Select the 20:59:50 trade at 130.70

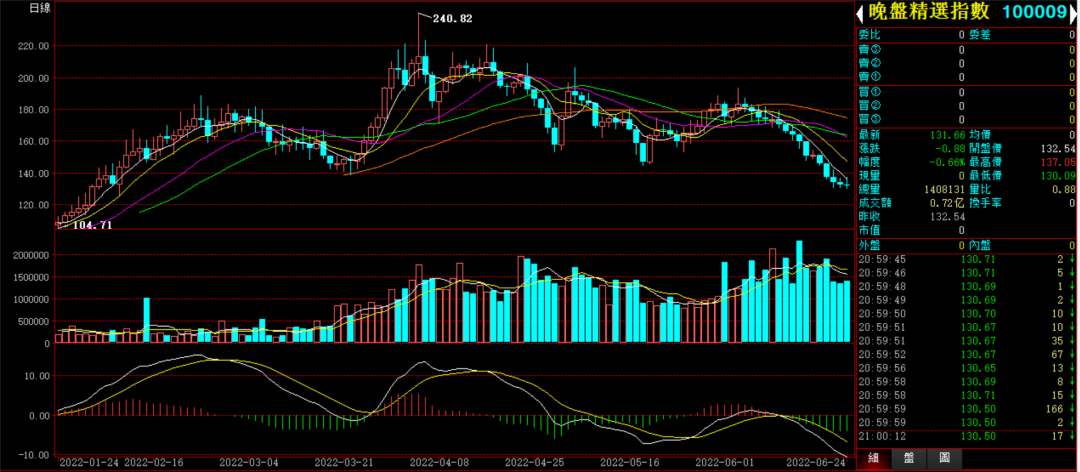(966, 314)
